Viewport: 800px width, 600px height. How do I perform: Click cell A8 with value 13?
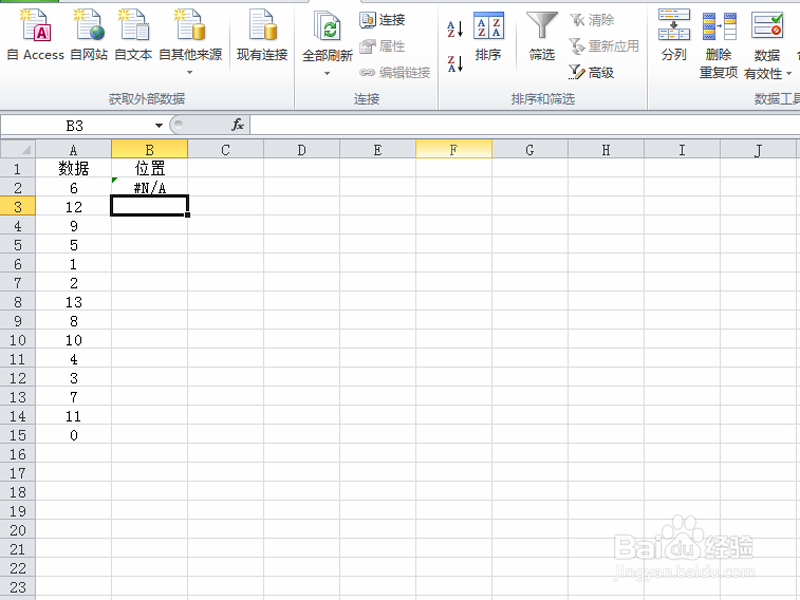click(x=73, y=302)
